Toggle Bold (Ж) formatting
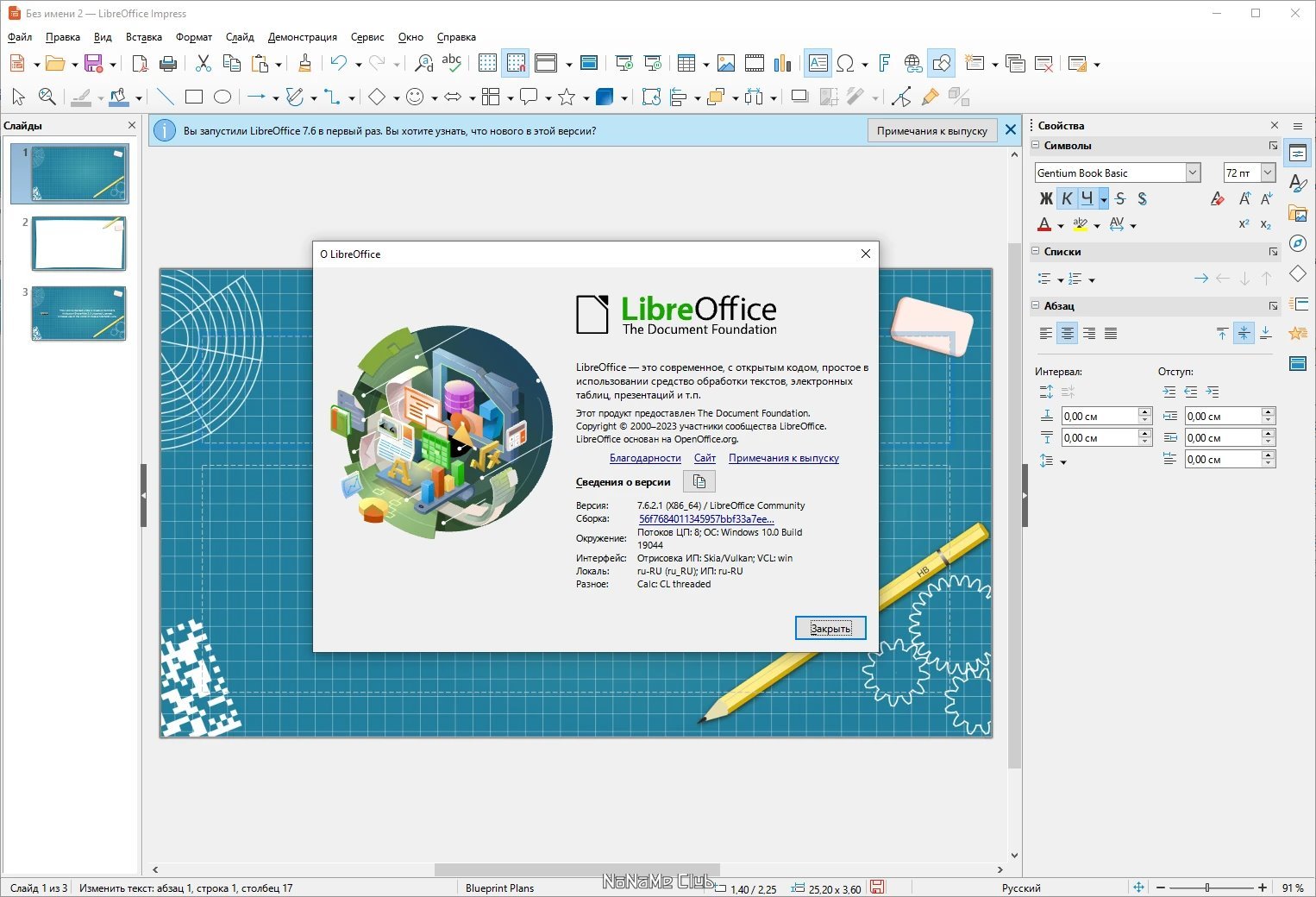The height and width of the screenshot is (897, 1316). (x=1046, y=198)
